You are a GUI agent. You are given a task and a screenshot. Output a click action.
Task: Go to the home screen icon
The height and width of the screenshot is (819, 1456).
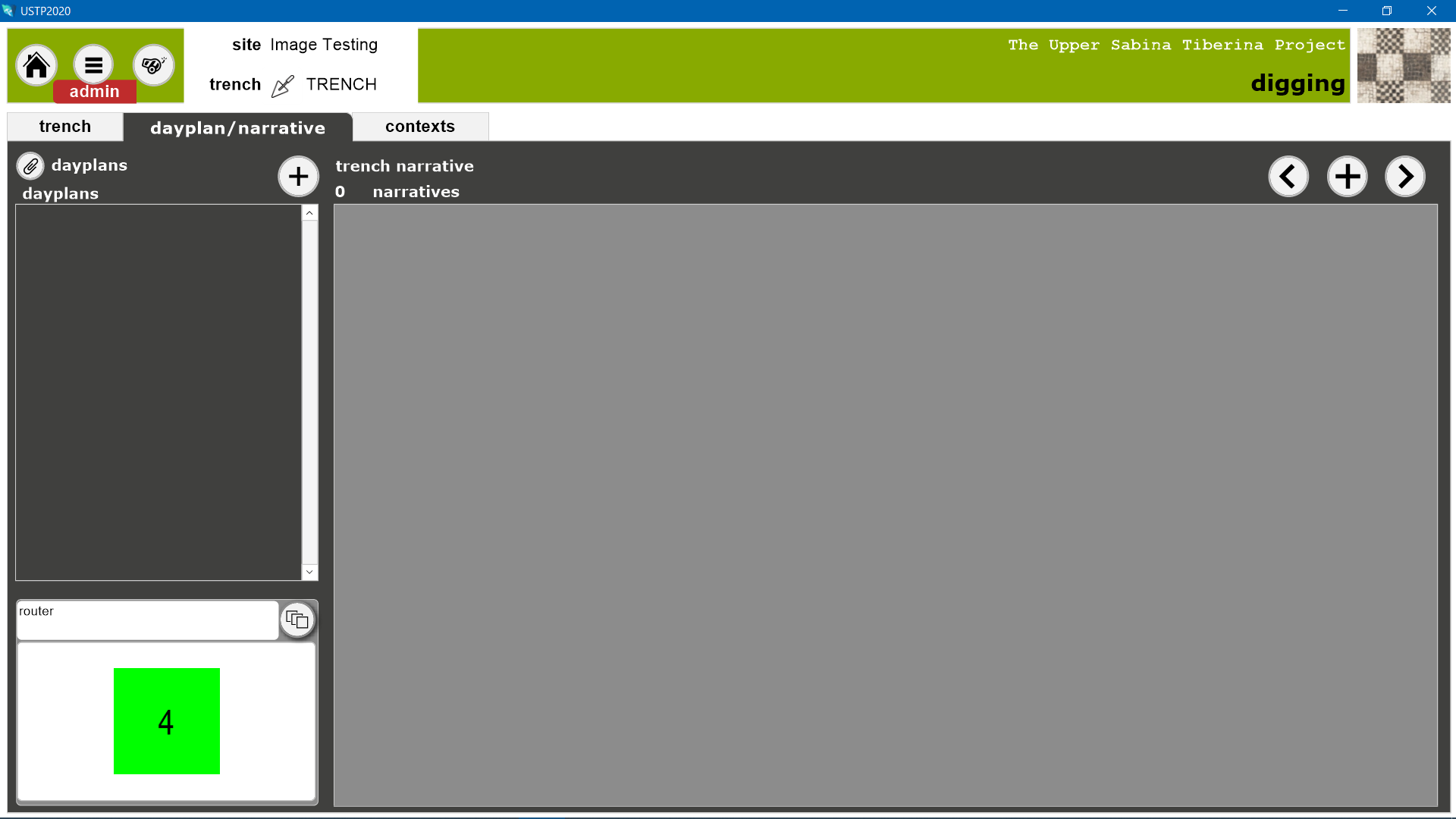[x=36, y=65]
